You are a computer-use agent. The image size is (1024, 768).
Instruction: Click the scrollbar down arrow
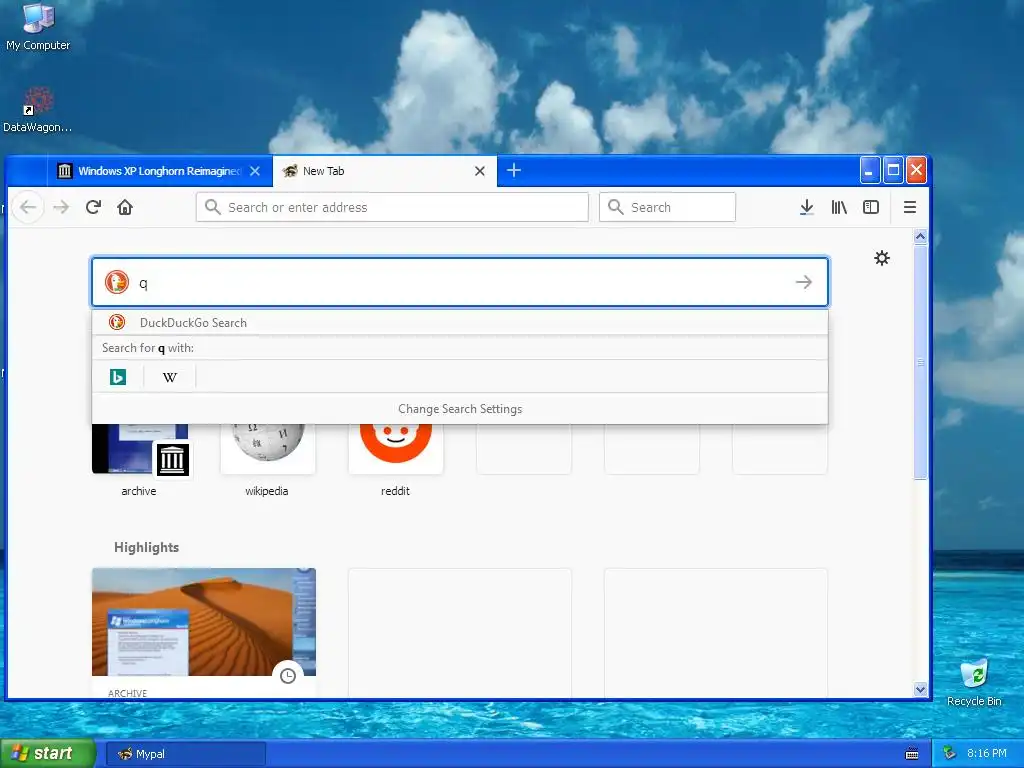[920, 690]
